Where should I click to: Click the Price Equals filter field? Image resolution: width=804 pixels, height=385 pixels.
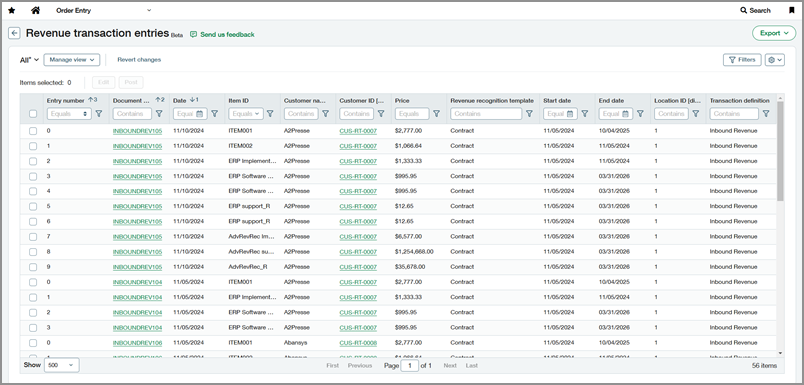coord(412,114)
